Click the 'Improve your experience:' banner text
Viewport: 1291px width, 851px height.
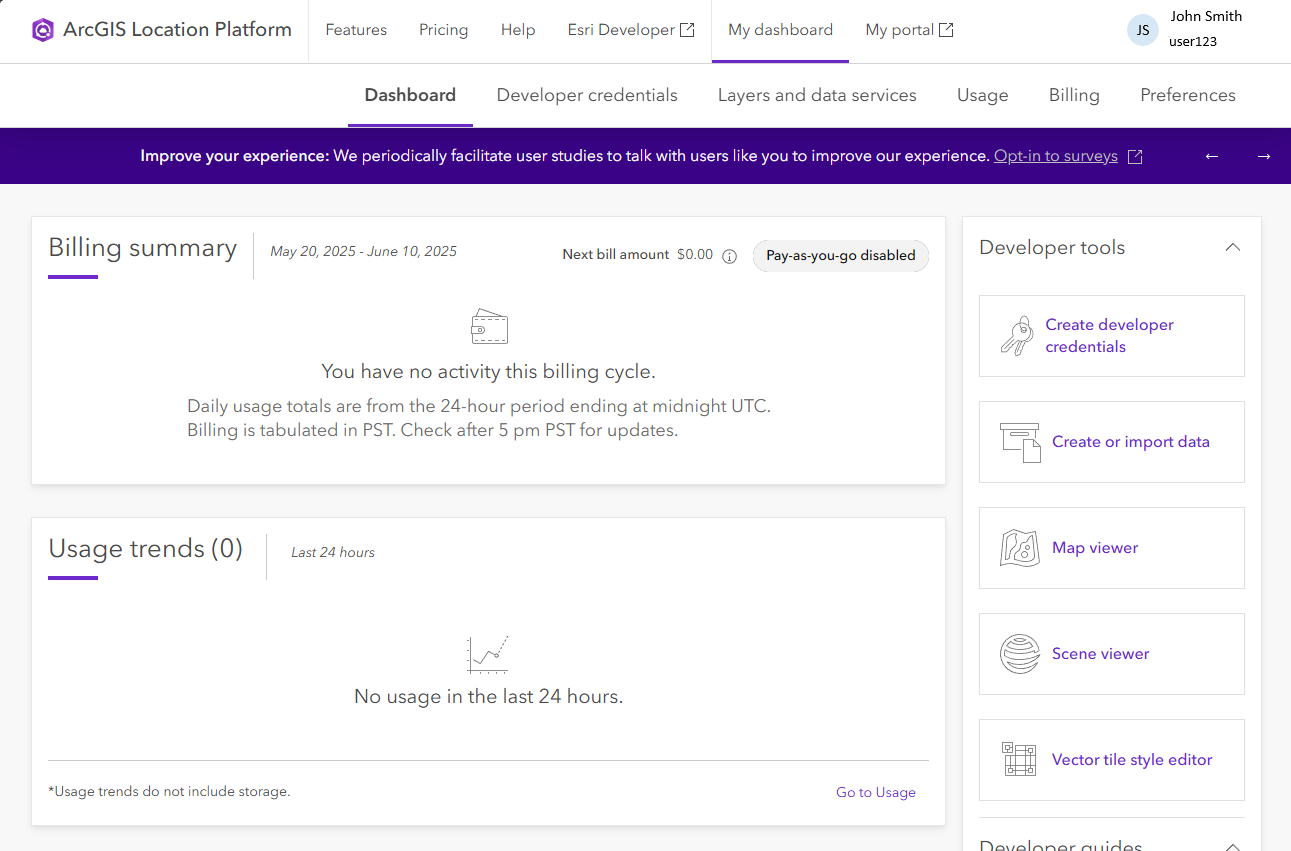point(234,156)
